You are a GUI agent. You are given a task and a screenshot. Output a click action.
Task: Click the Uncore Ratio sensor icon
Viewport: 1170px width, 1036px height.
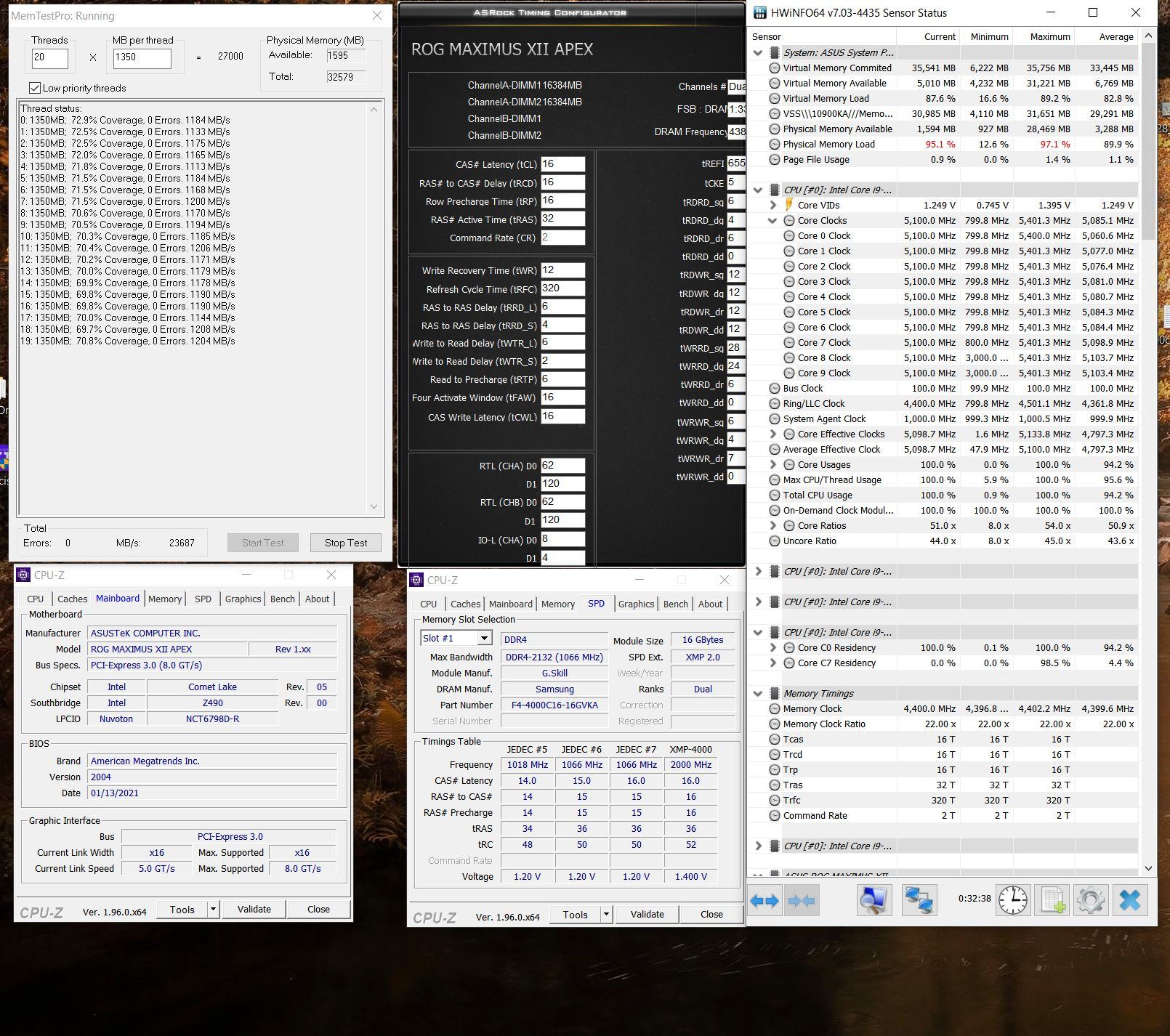(x=775, y=541)
